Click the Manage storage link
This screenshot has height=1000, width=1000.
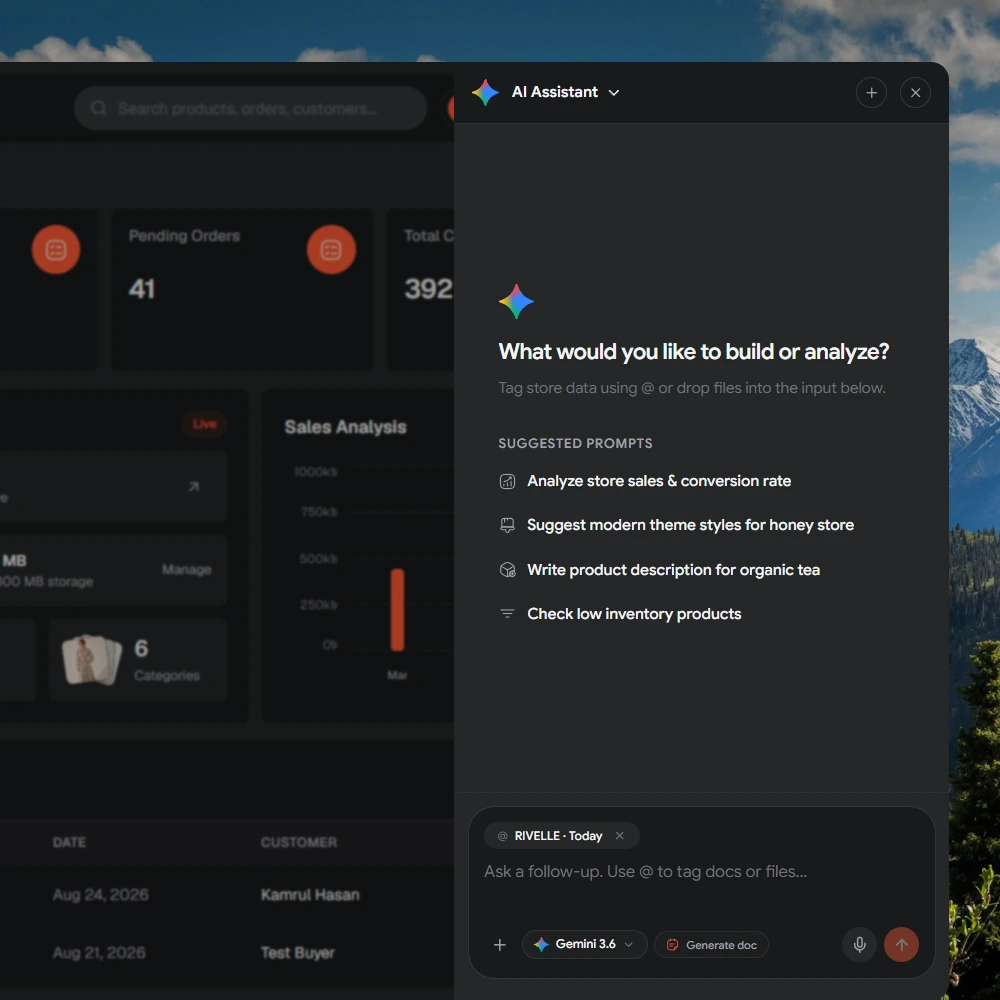point(186,570)
